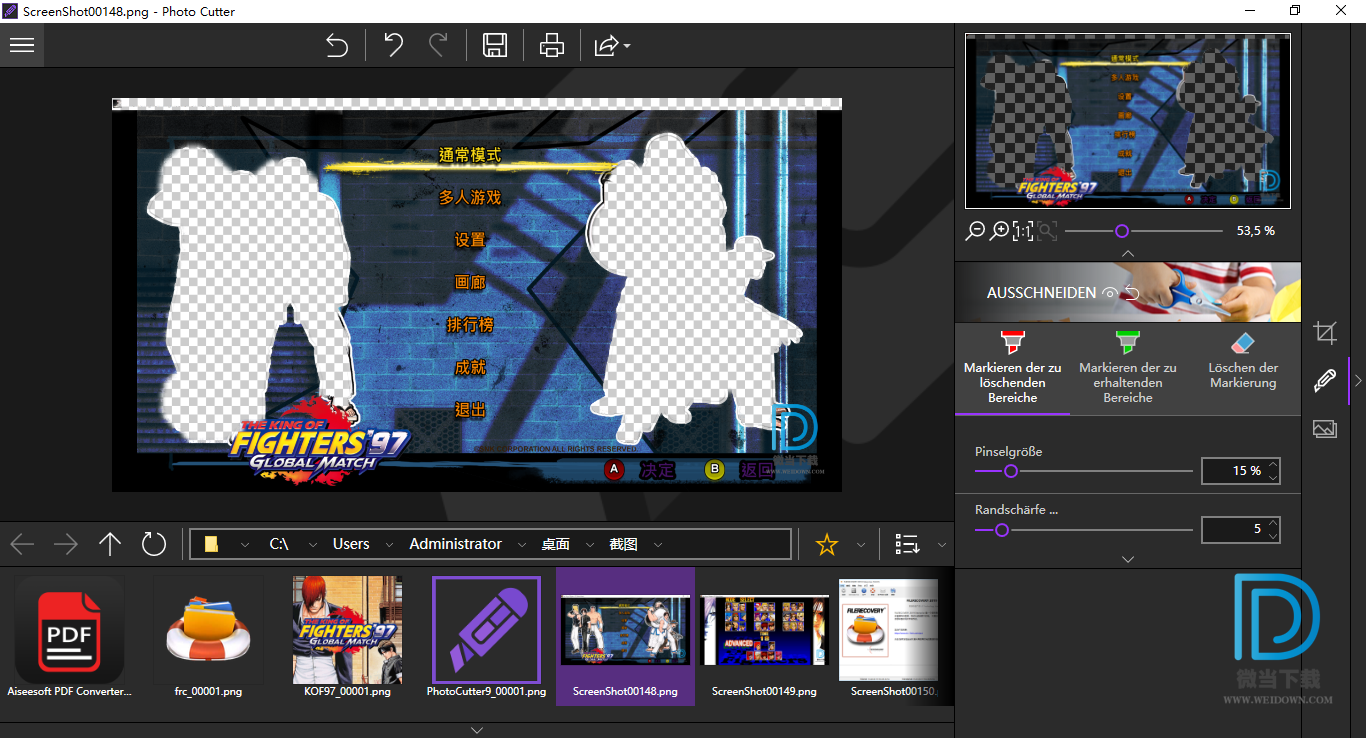The image size is (1366, 738).
Task: Expand the C:\ path dropdown
Action: coord(313,545)
